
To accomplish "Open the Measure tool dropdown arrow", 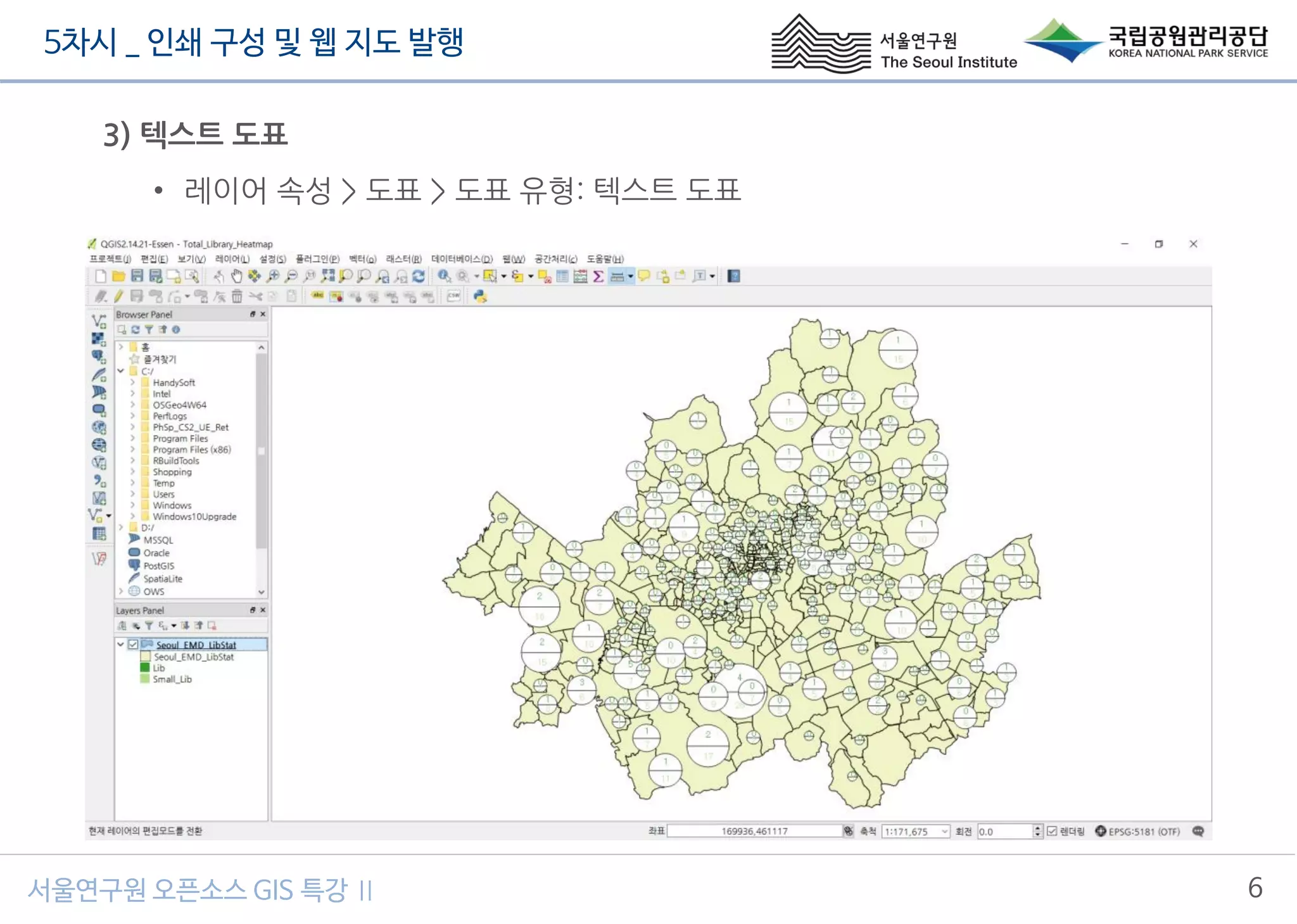I will click(630, 276).
